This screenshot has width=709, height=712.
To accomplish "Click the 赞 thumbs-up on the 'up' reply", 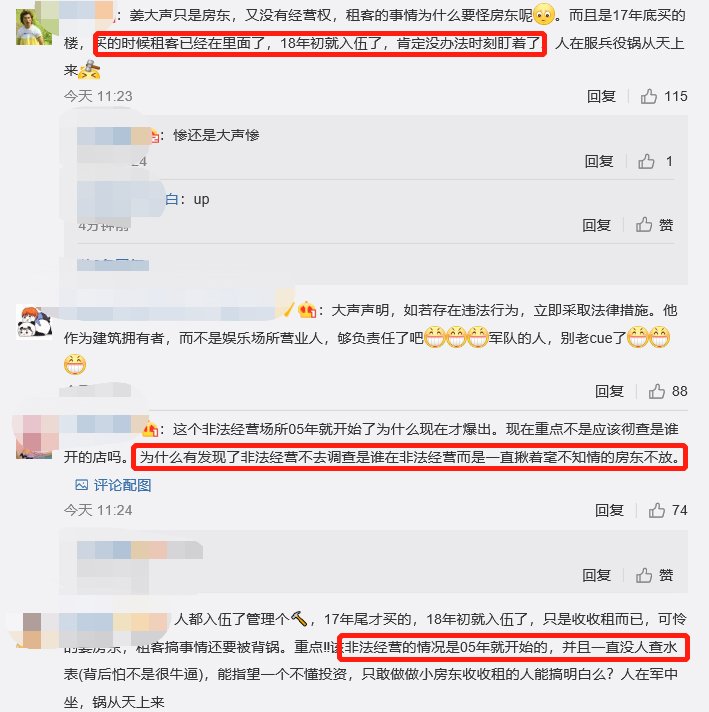I will tap(644, 225).
